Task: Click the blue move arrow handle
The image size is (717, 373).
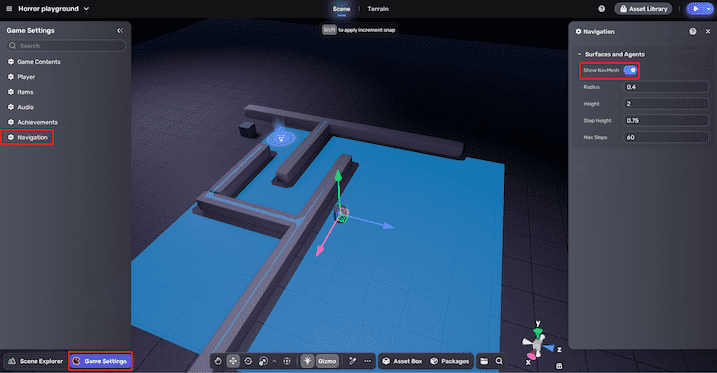Action: click(x=387, y=226)
